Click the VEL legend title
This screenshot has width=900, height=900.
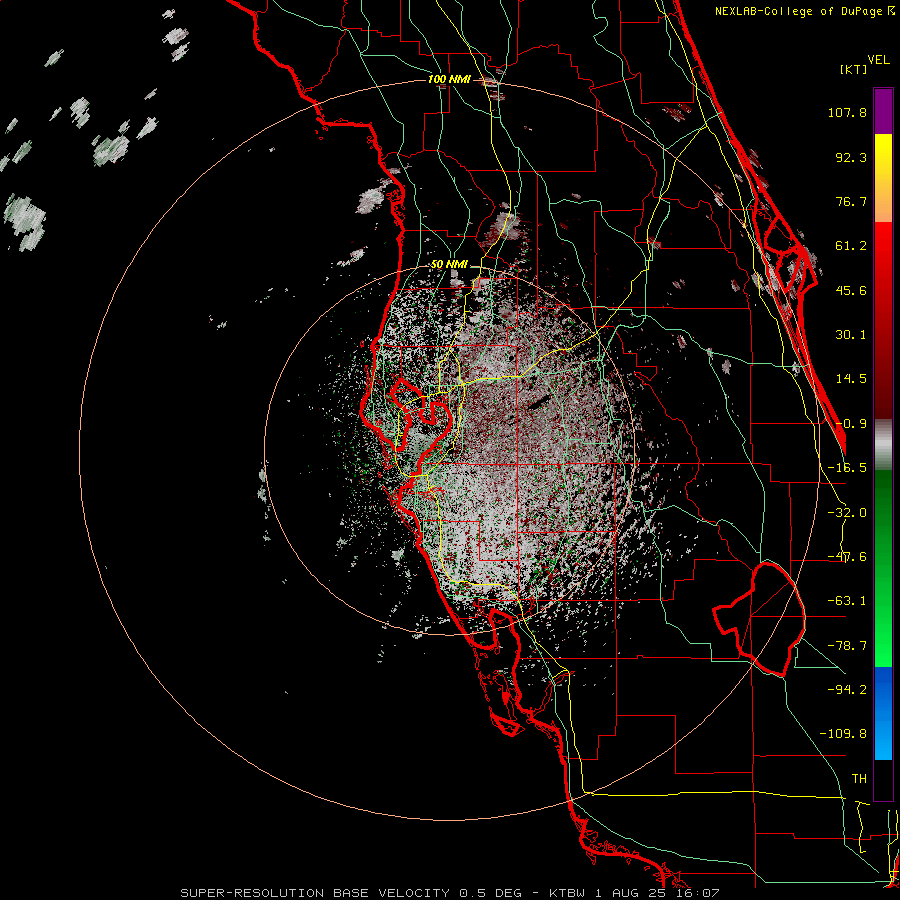click(878, 59)
